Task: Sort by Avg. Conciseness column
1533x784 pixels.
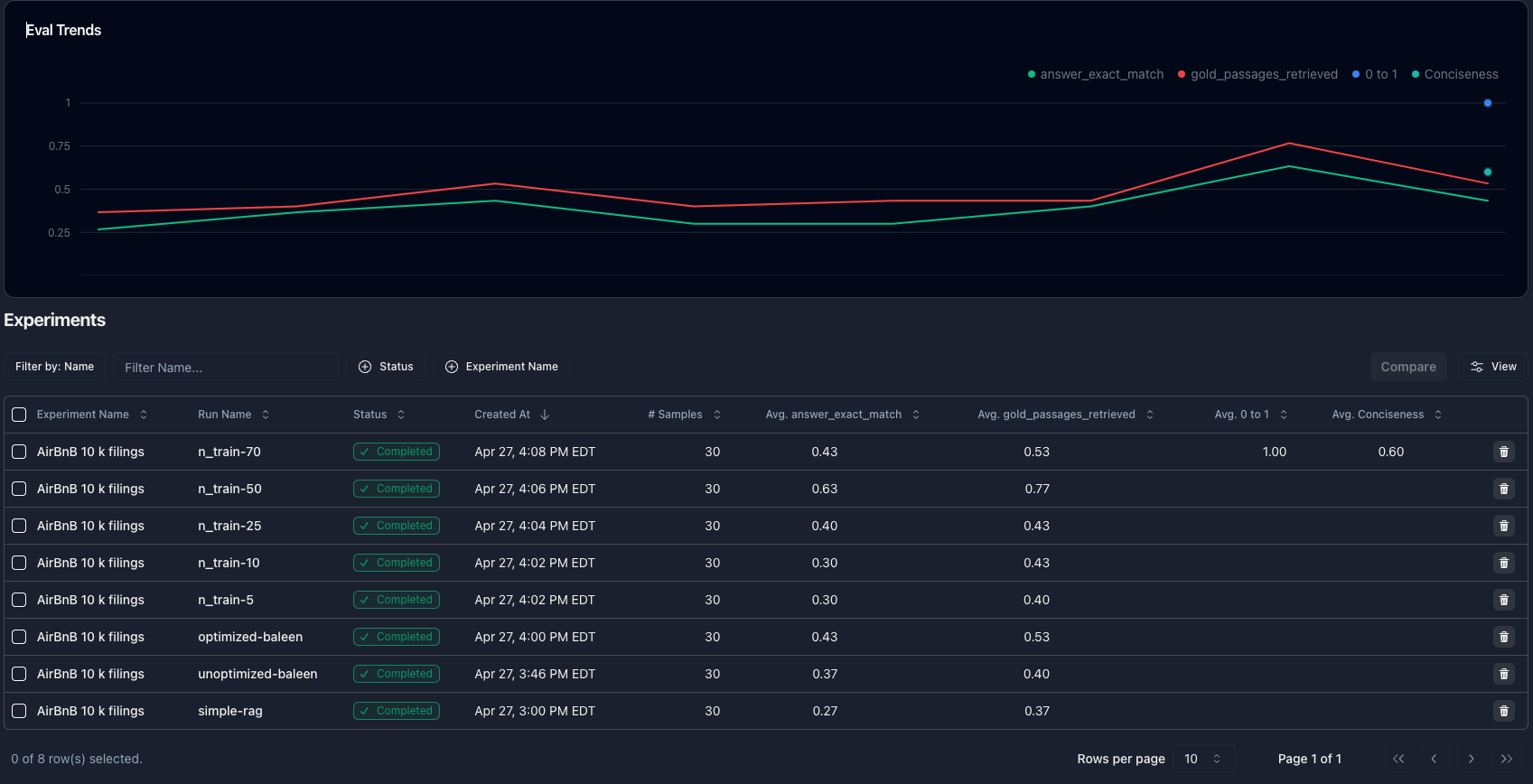Action: click(x=1387, y=415)
